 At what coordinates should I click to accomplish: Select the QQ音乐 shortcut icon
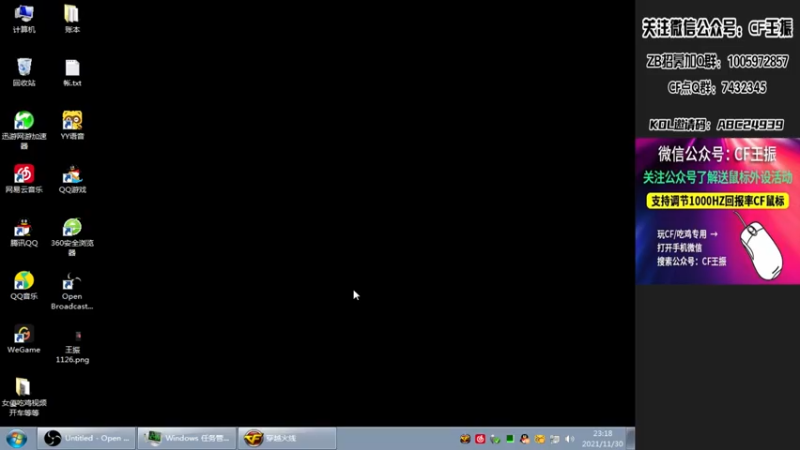[x=24, y=285]
